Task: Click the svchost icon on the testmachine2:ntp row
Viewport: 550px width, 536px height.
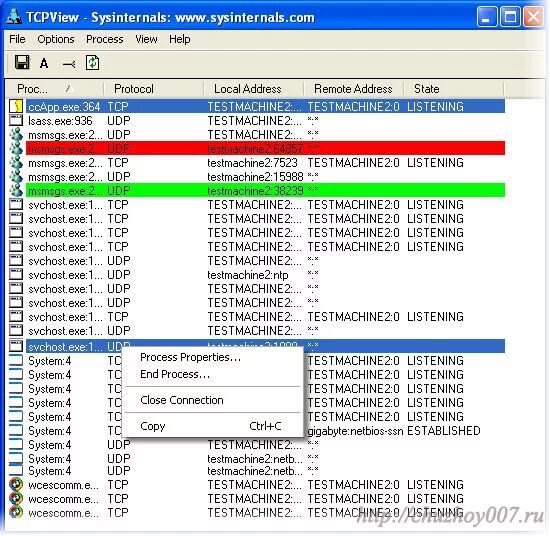Action: [16, 274]
